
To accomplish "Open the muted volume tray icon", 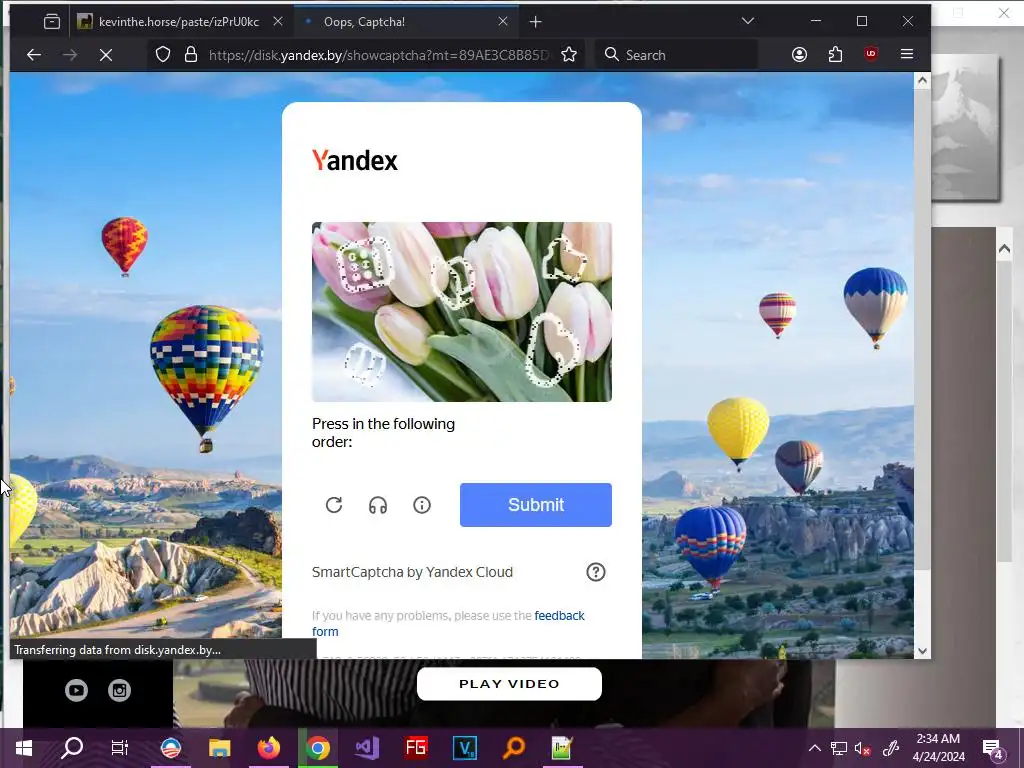I will [863, 748].
